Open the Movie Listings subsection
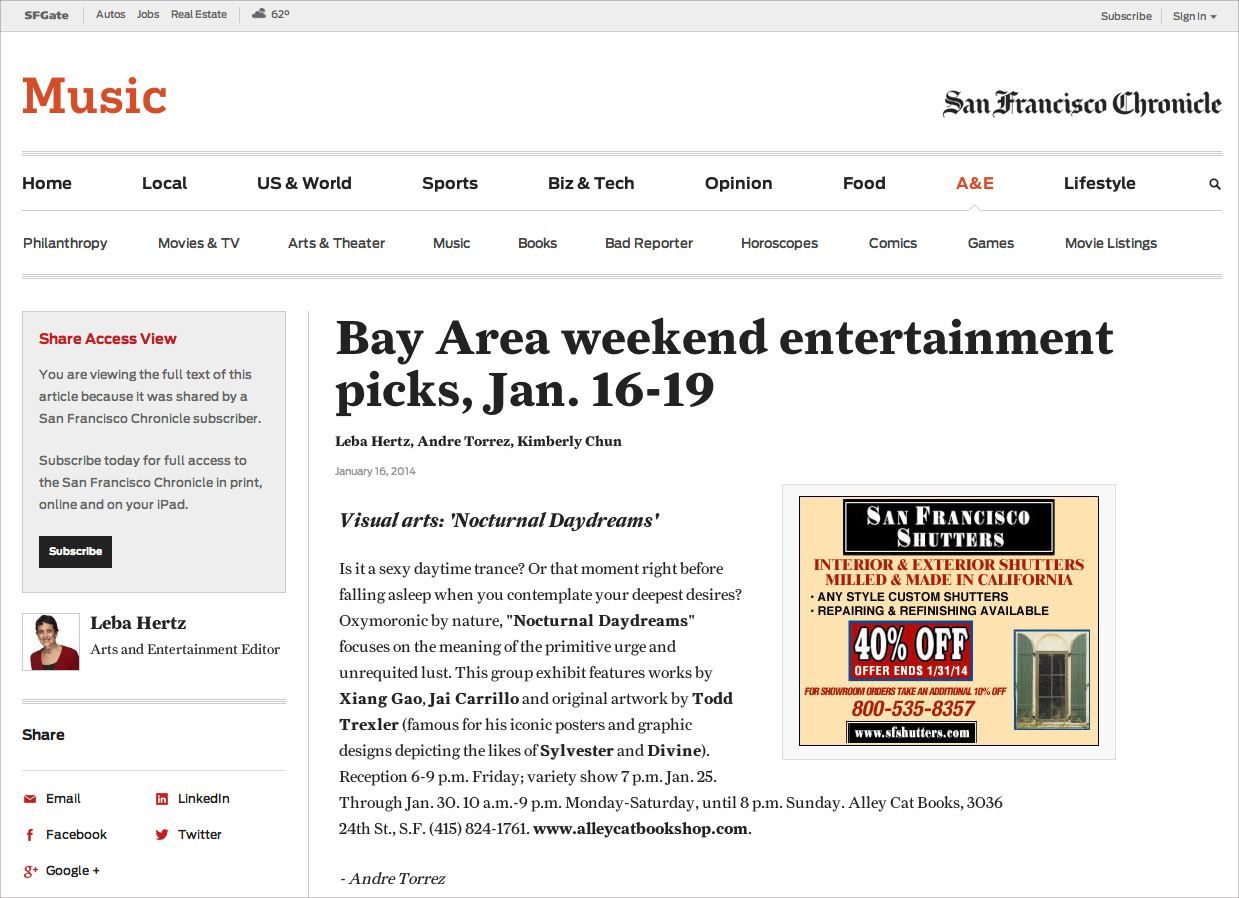The image size is (1239, 898). point(1111,243)
